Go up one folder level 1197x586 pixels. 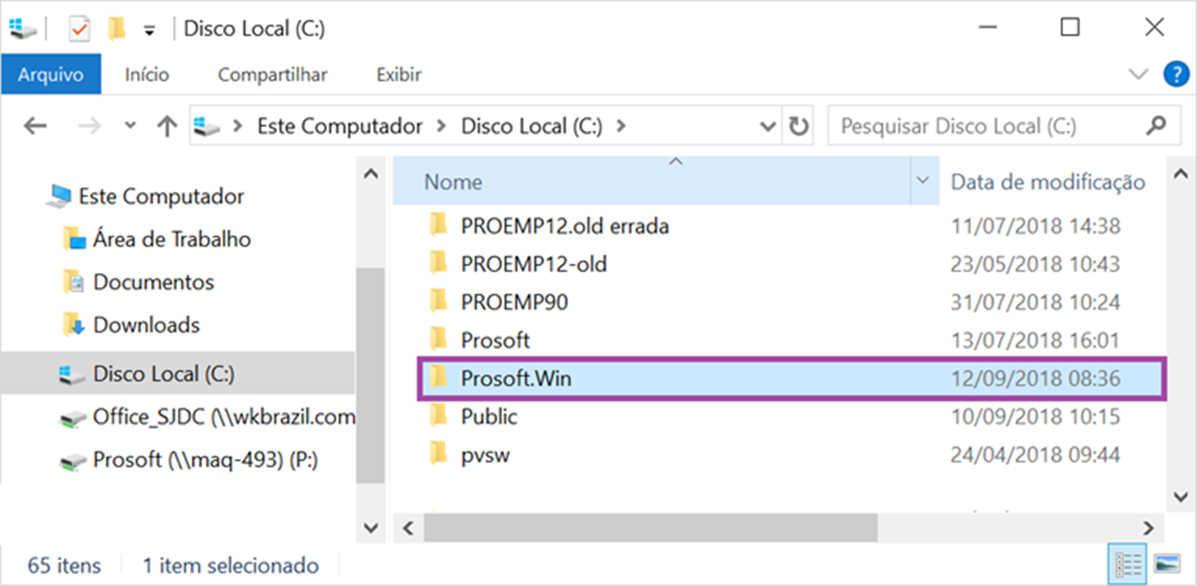tap(166, 126)
